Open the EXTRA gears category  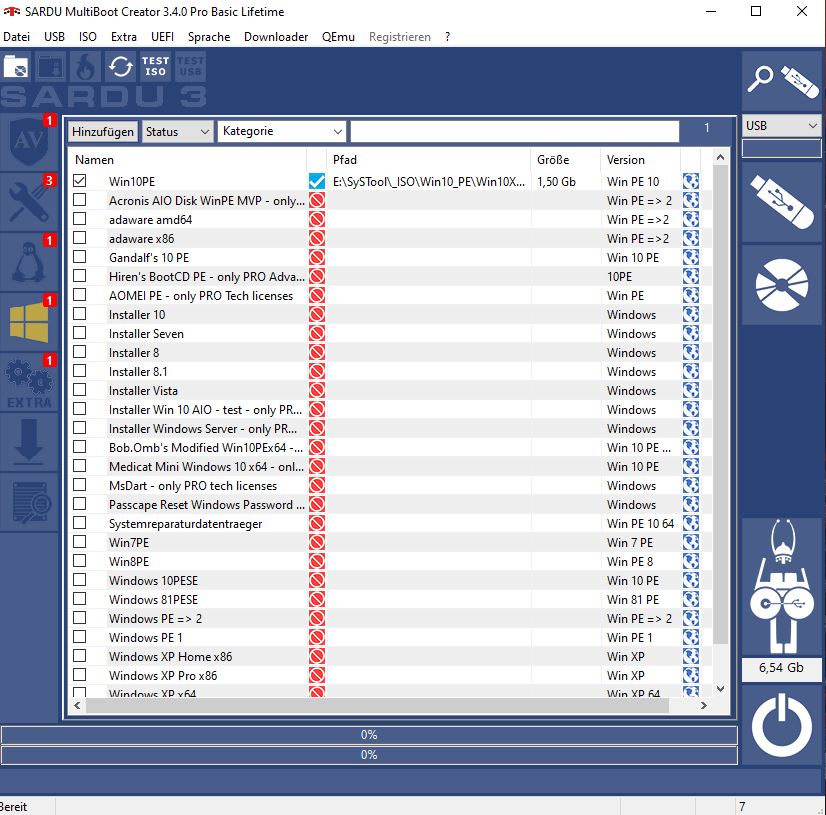coord(28,382)
